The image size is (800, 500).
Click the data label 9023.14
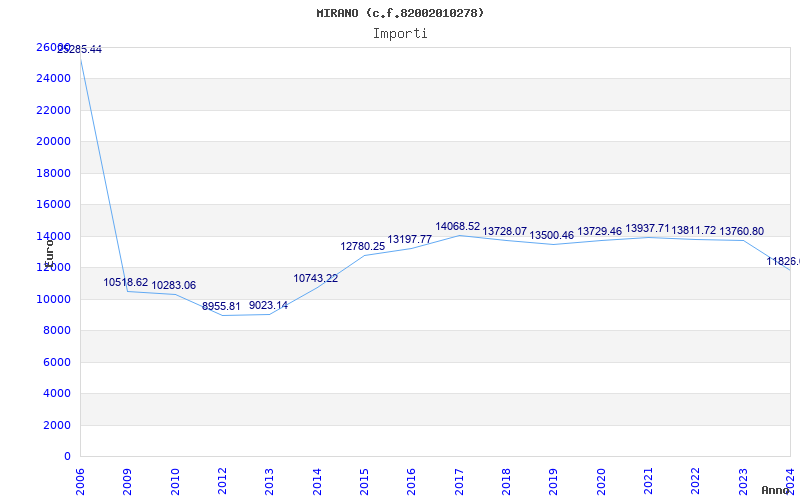[x=268, y=305]
